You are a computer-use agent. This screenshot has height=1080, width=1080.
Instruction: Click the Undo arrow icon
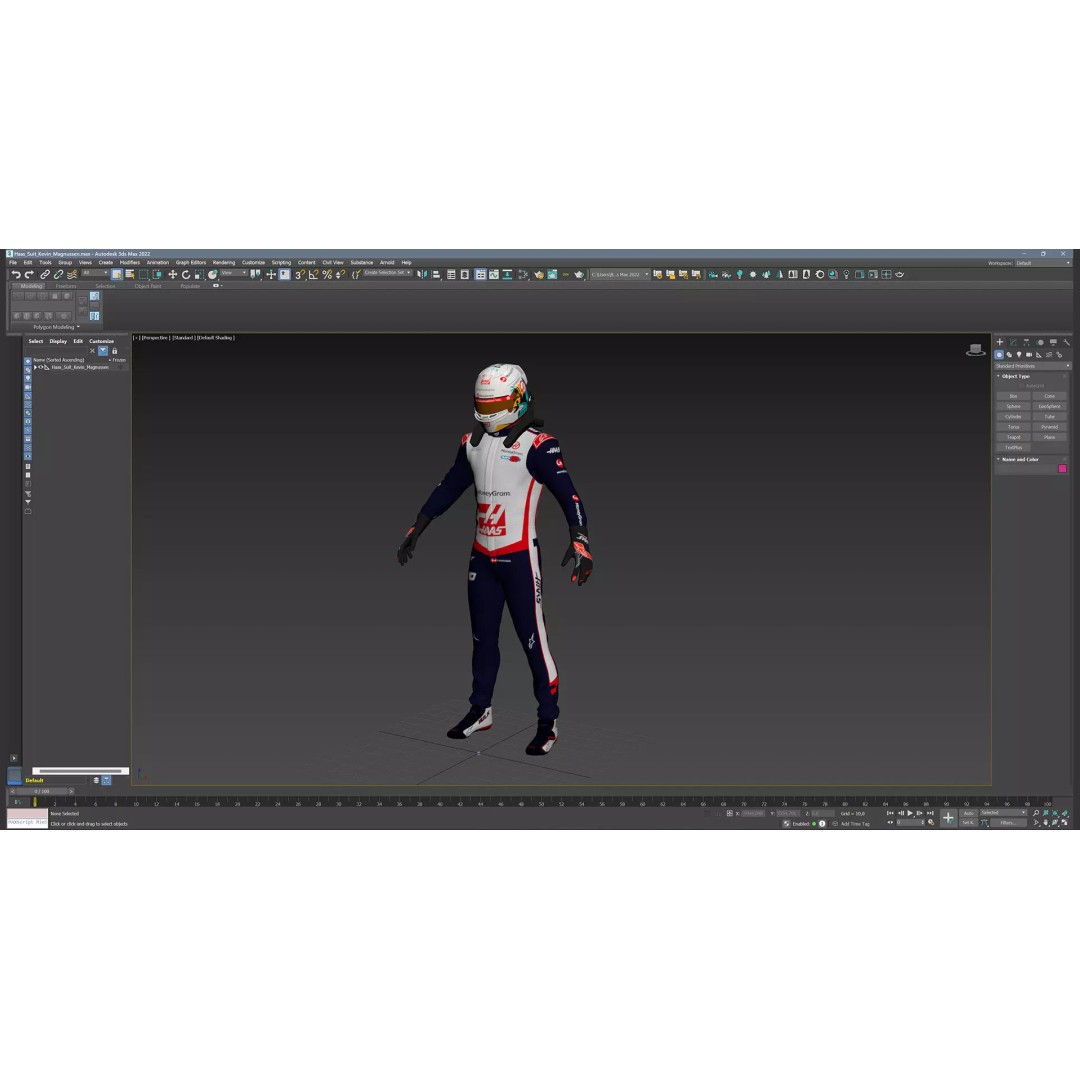pyautogui.click(x=15, y=274)
